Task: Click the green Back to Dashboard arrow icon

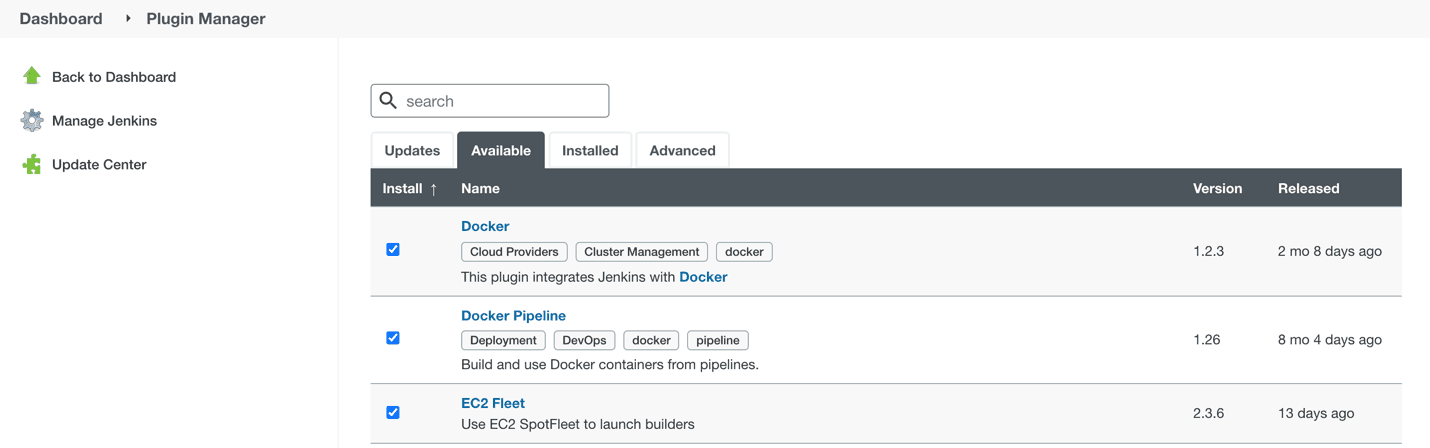Action: [x=32, y=76]
